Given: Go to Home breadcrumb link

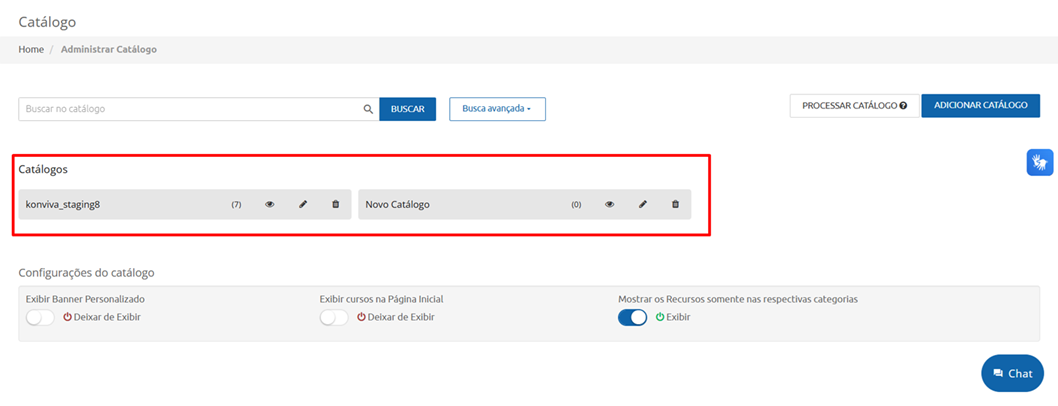Looking at the screenshot, I should 31,49.
